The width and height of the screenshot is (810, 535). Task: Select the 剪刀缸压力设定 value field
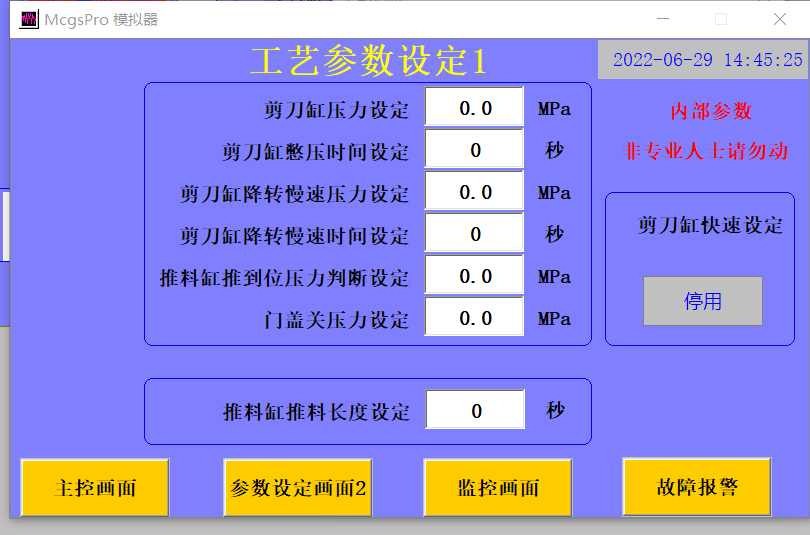click(474, 108)
